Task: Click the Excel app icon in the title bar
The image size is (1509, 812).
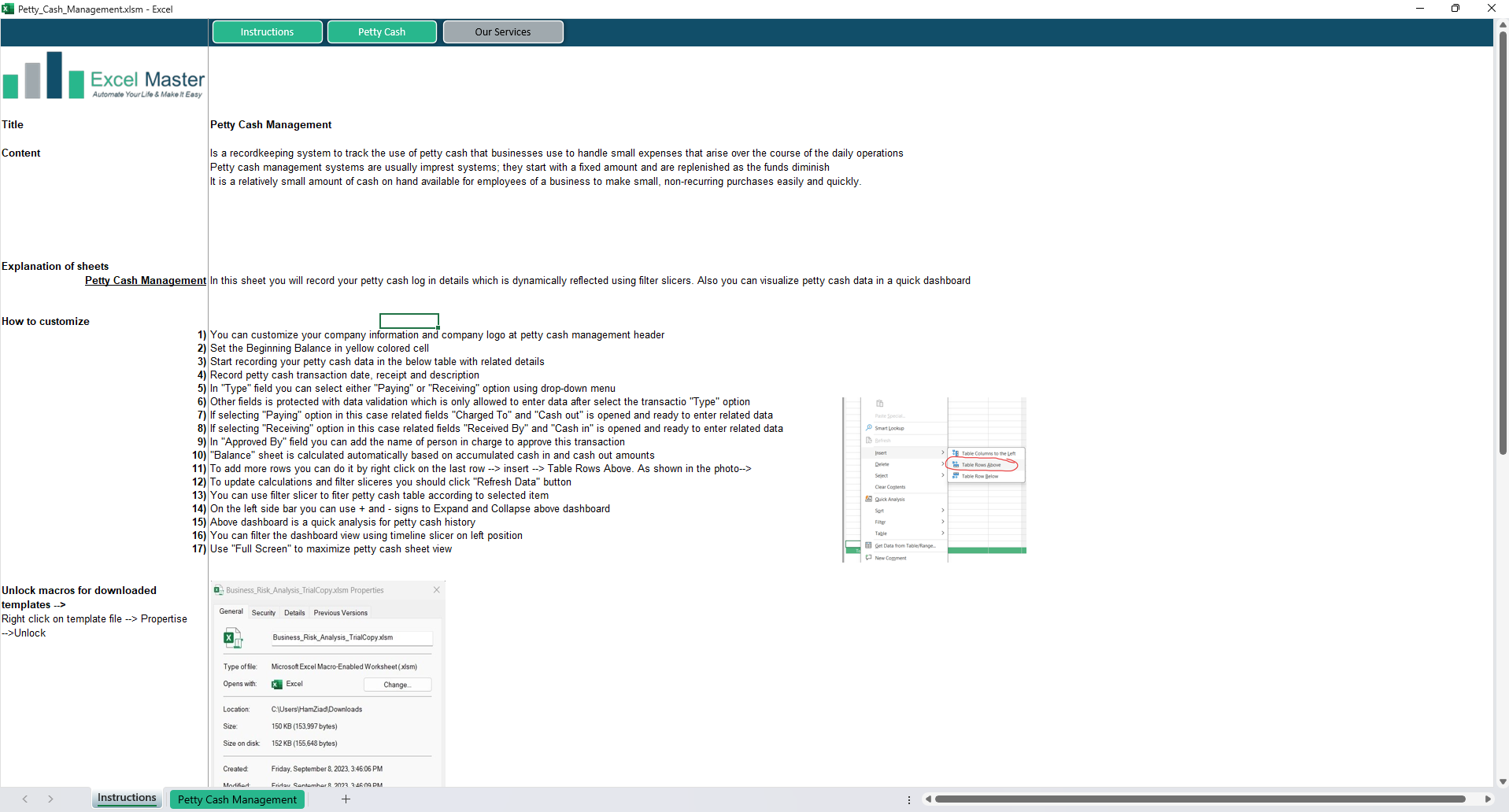Action: tap(8, 9)
